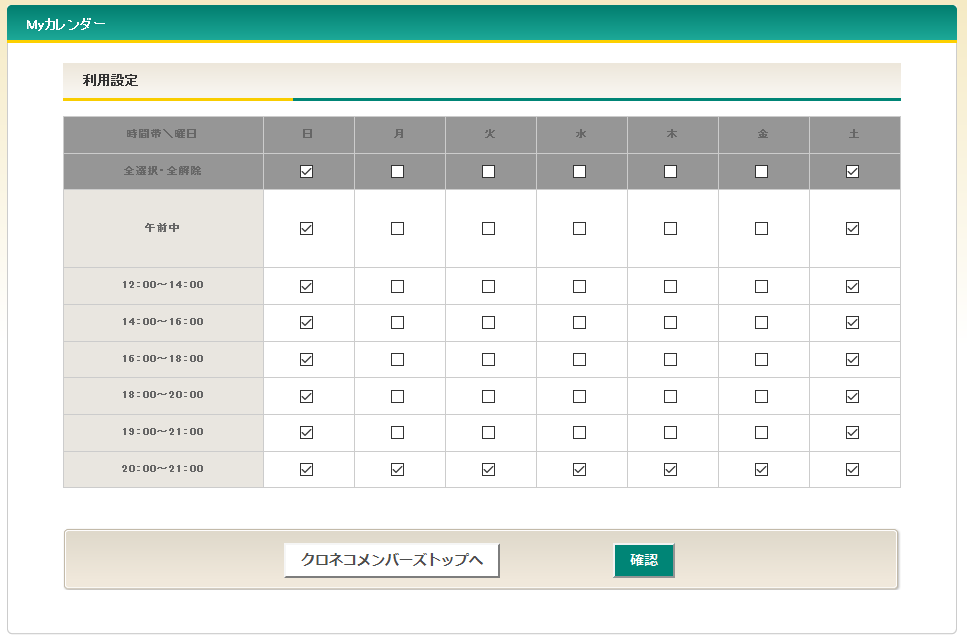Select 14:00〜16:00 for Monday (月)

click(398, 322)
